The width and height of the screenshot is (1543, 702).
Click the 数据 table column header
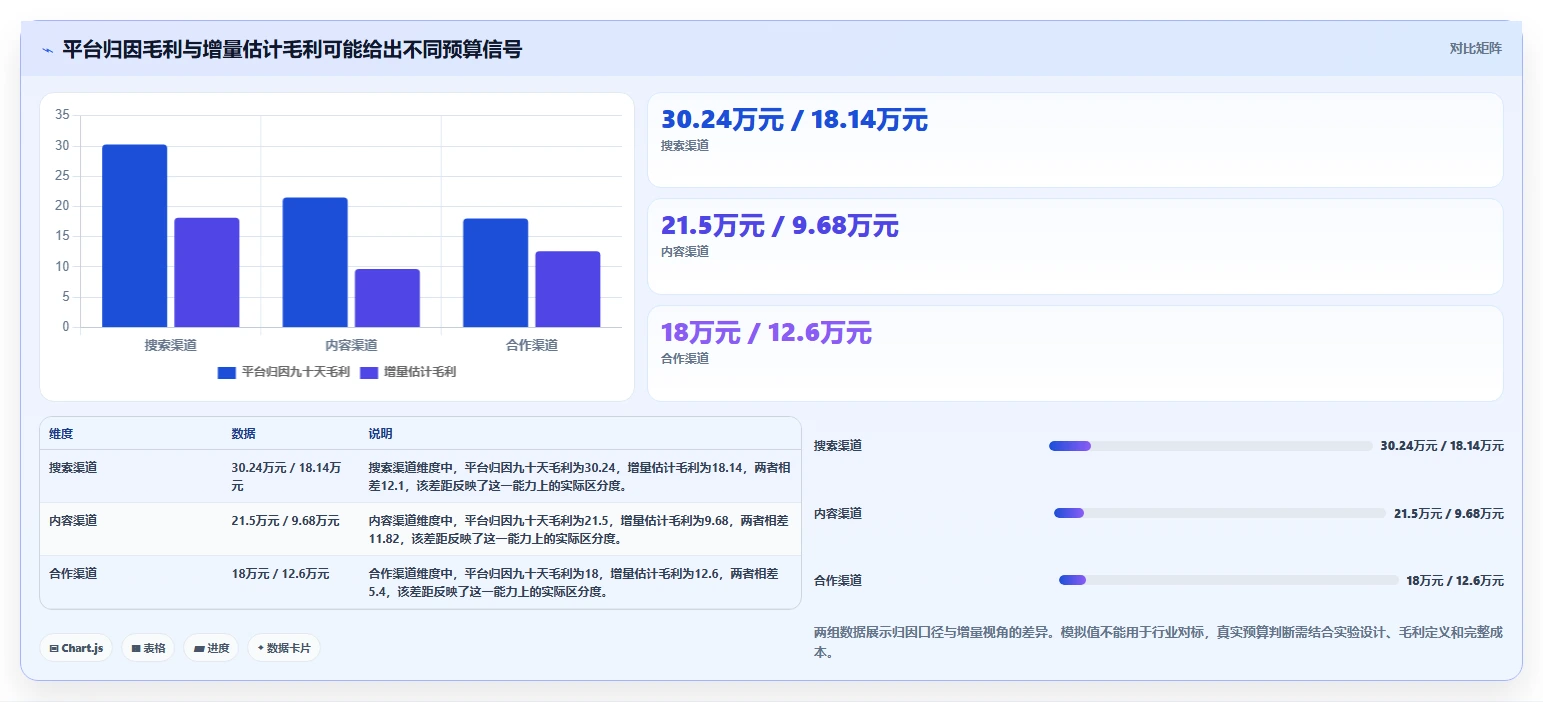click(x=244, y=434)
